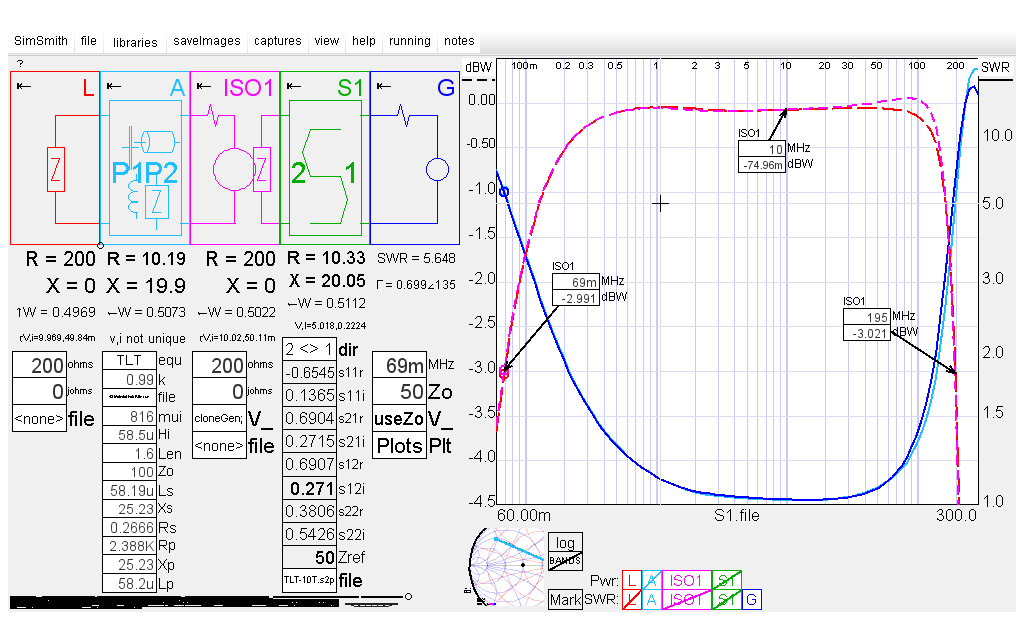
Task: Toggle Pwr plot for A
Action: pos(652,580)
